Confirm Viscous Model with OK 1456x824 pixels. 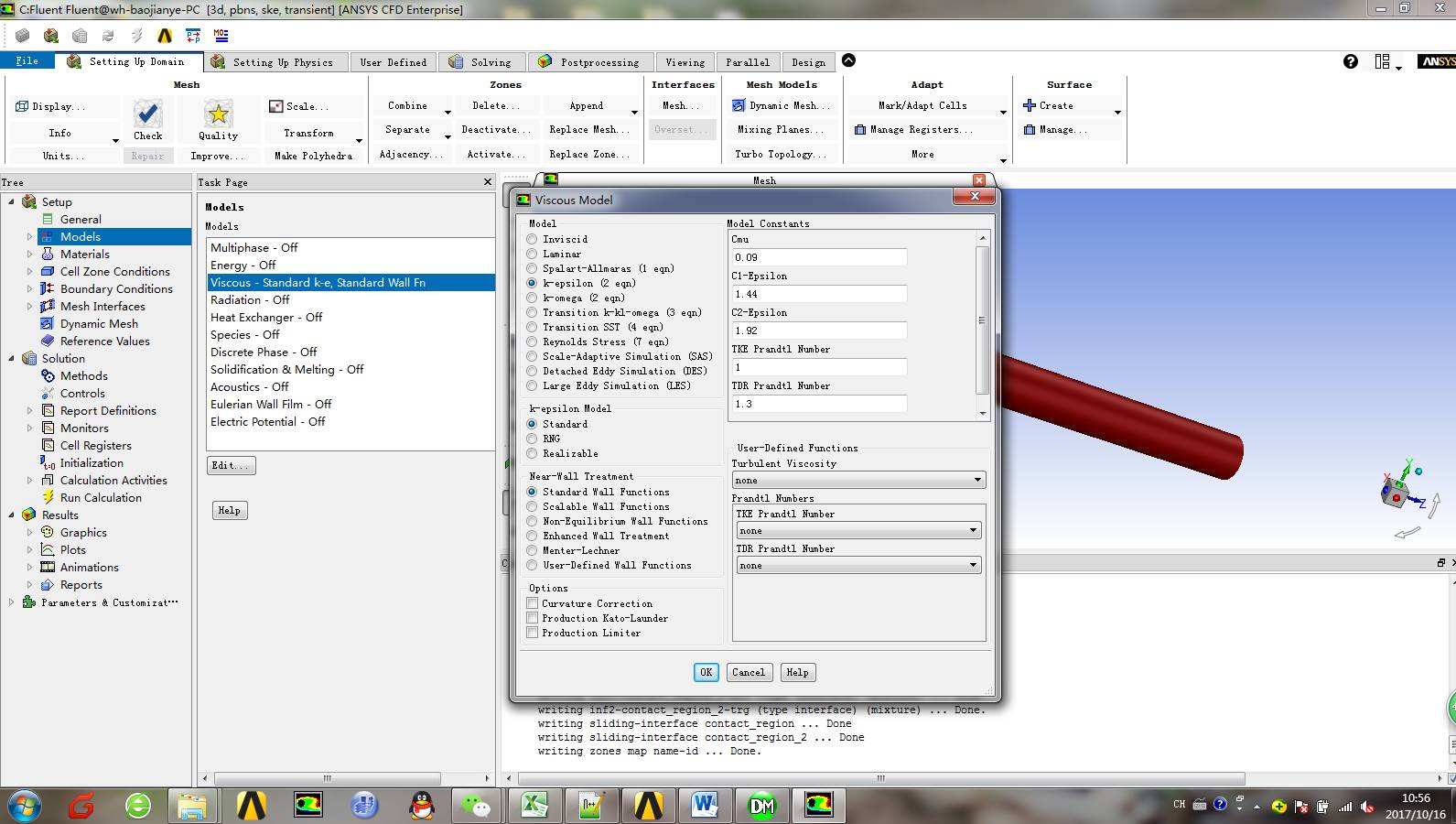click(706, 672)
